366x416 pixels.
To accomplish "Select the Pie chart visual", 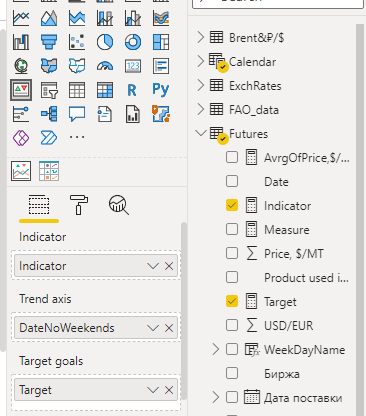I will (105, 42).
